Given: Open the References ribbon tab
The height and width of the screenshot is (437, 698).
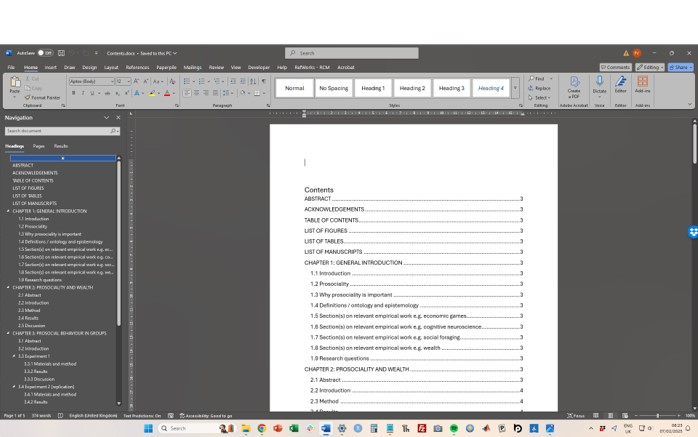Looking at the screenshot, I should [137, 67].
